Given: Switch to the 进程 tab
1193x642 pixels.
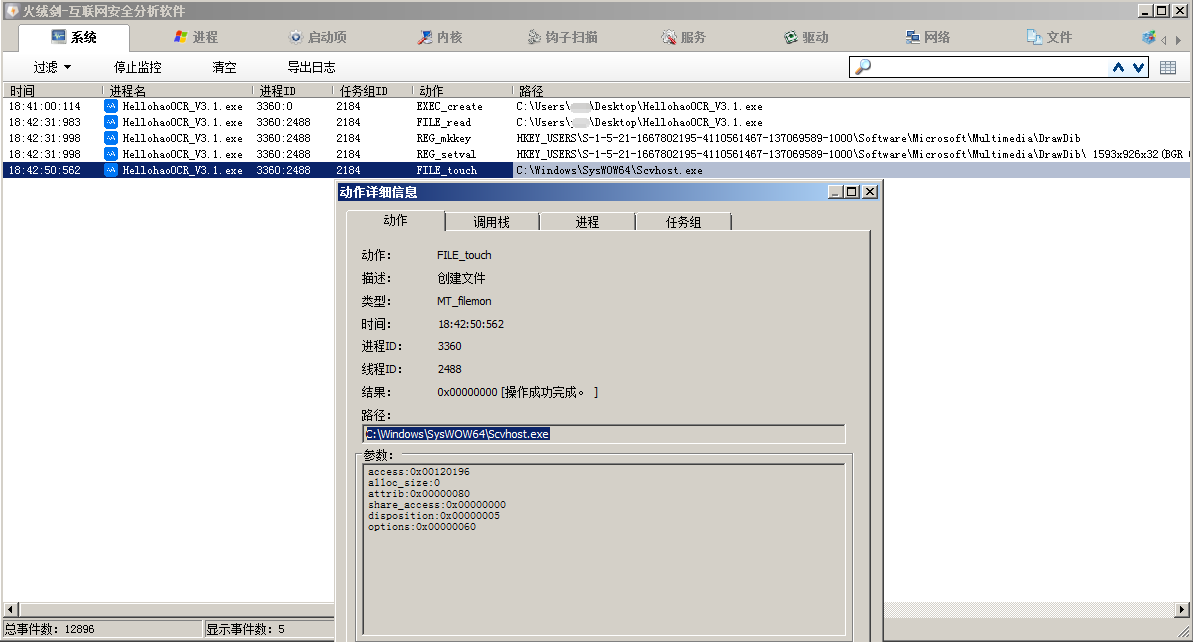Looking at the screenshot, I should [x=196, y=38].
